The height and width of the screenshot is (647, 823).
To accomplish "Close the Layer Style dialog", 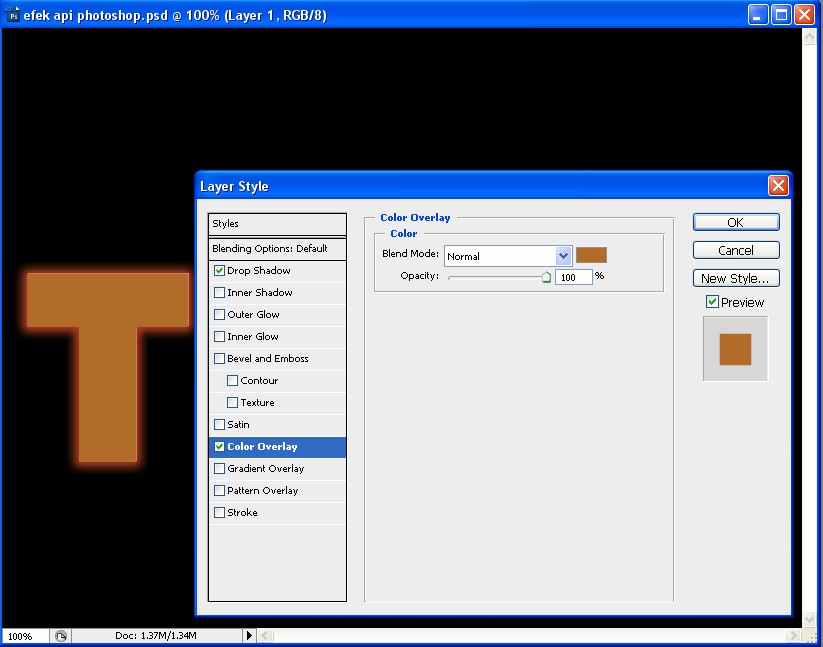I will 778,185.
